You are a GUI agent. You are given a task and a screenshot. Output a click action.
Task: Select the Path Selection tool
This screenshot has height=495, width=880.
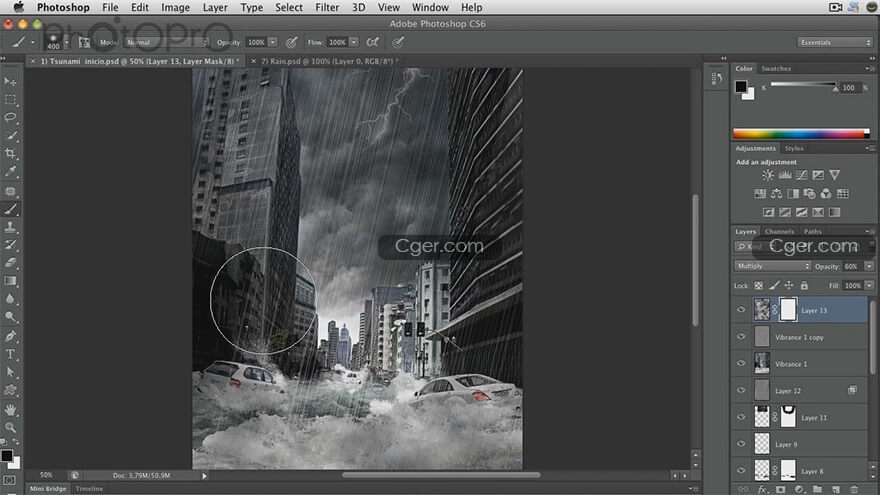click(x=10, y=372)
